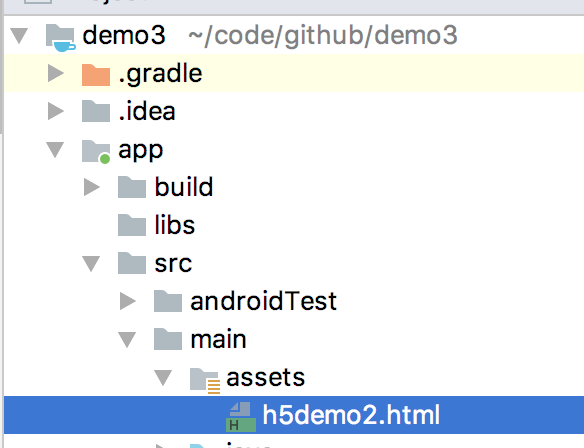This screenshot has height=448, width=584.
Task: Click the build folder icon
Action: [132, 187]
